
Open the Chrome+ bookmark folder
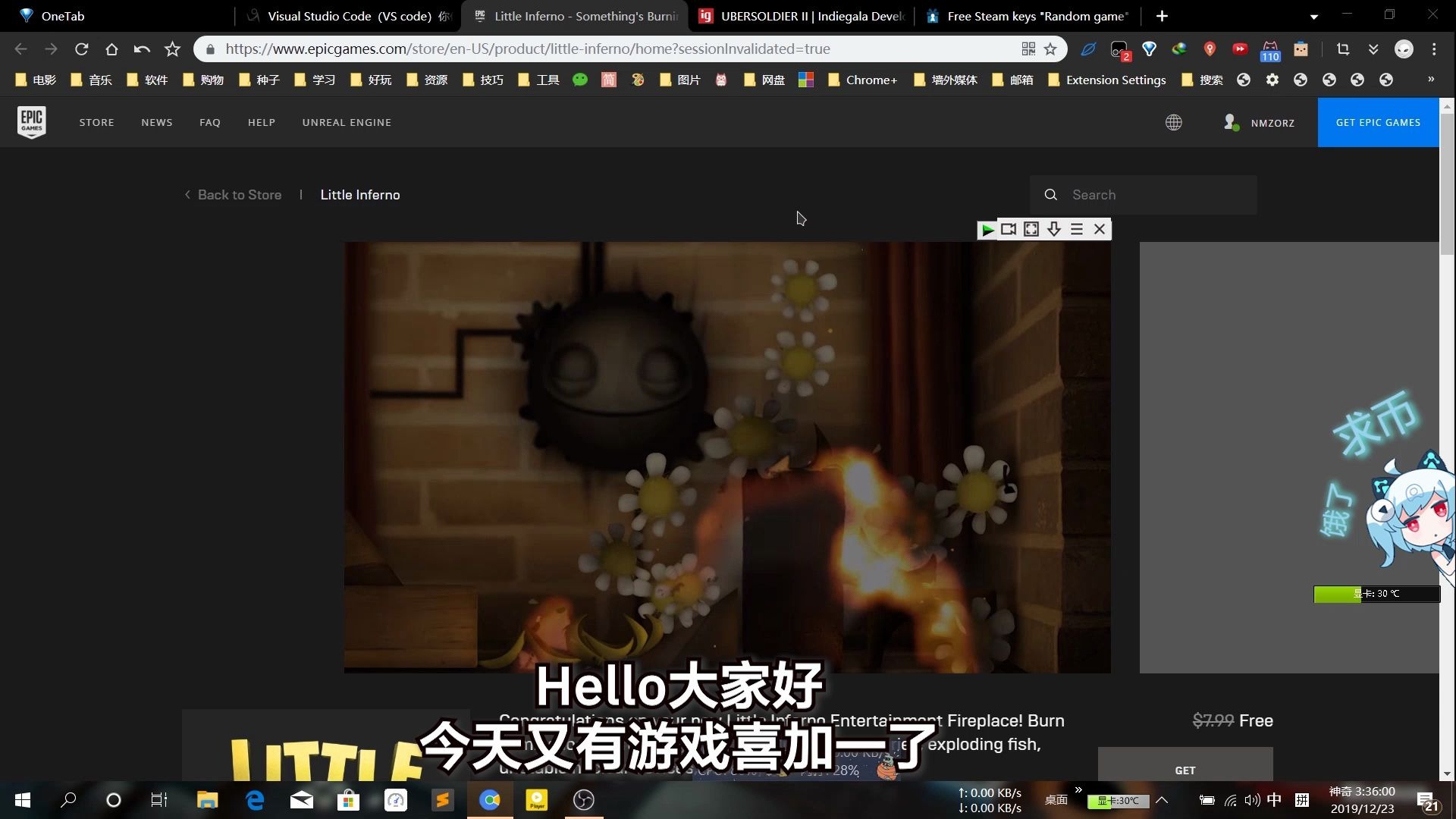coord(862,80)
